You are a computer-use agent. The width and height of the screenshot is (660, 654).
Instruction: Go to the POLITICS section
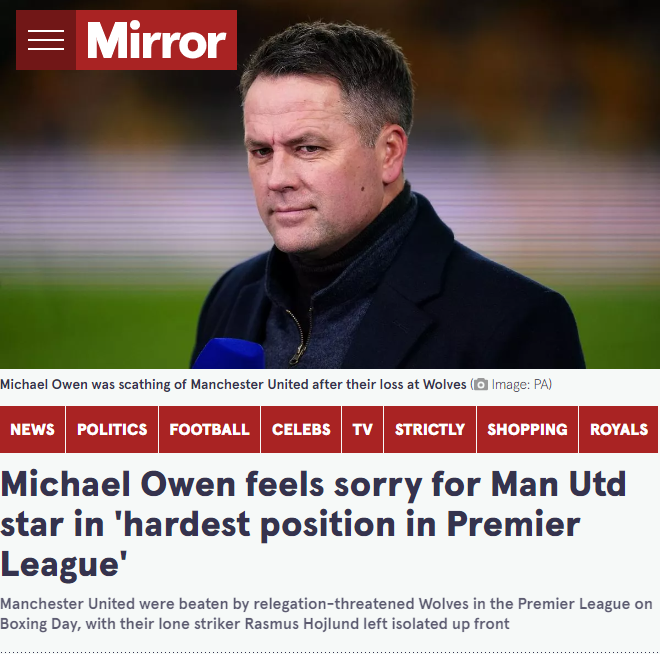pyautogui.click(x=112, y=429)
